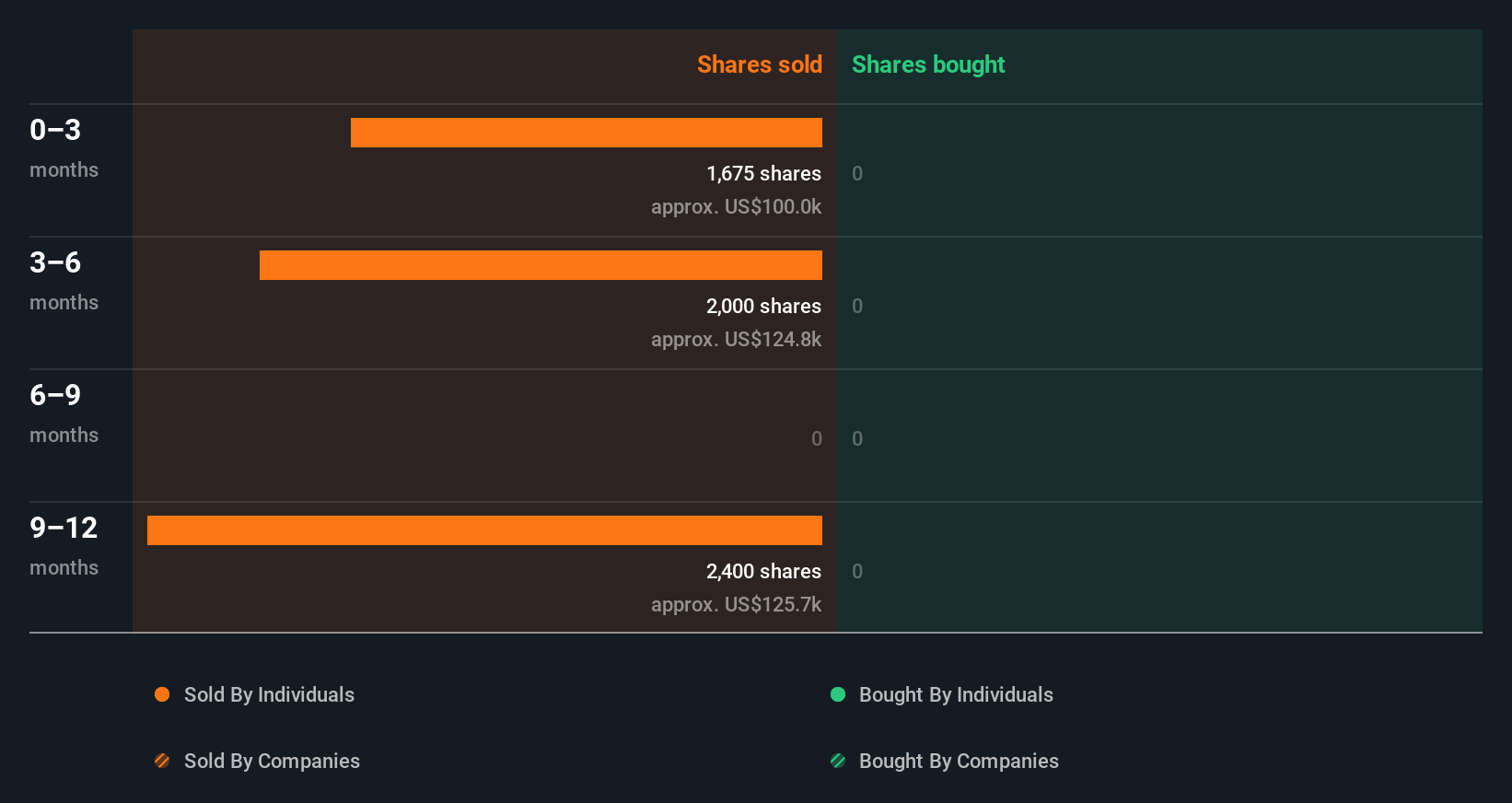Click the 9–12 months row label
Screen dimensions: 1512x803
point(64,546)
